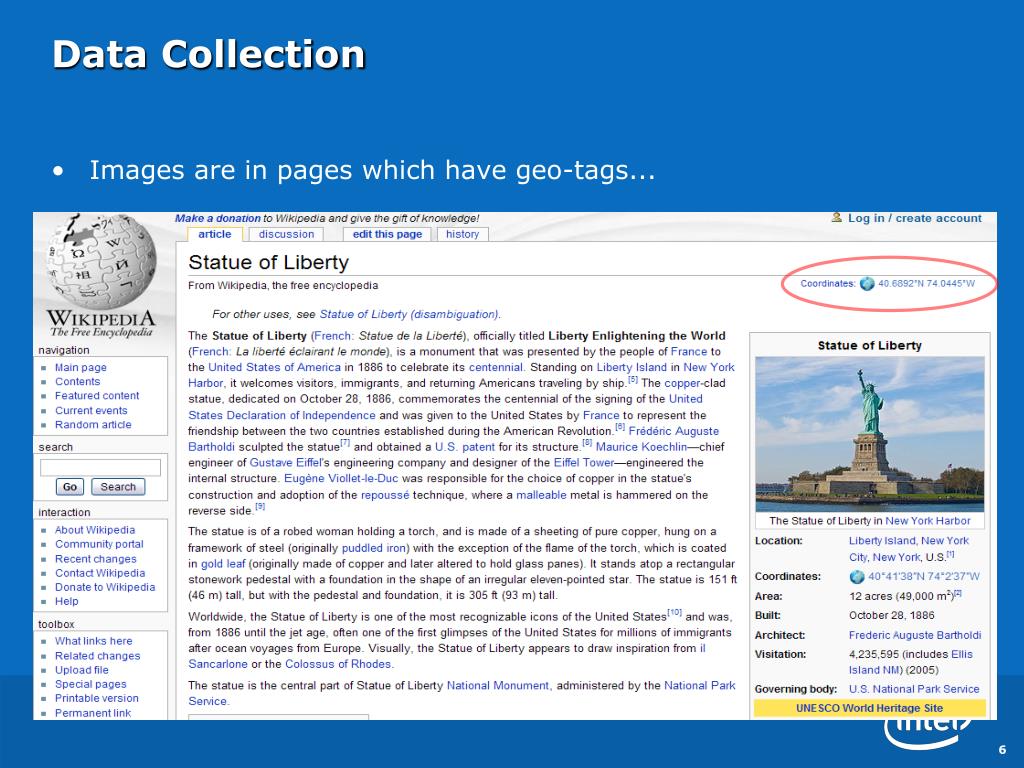This screenshot has height=768, width=1024.
Task: Click the "Data Collection" slide title
Action: pos(208,54)
